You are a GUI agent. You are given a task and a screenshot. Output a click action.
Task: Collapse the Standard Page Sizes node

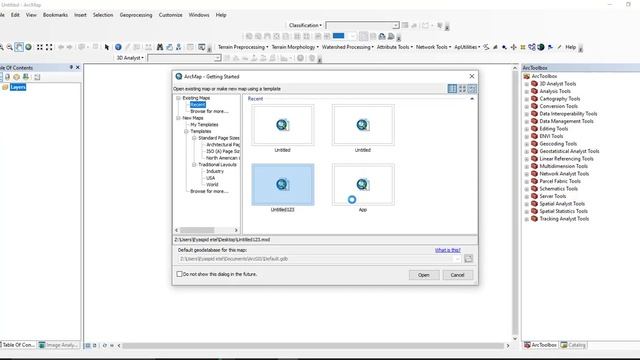click(194, 138)
